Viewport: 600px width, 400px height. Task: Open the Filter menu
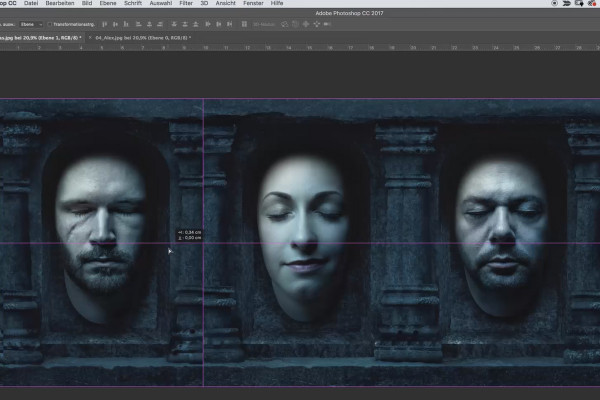[x=186, y=3]
